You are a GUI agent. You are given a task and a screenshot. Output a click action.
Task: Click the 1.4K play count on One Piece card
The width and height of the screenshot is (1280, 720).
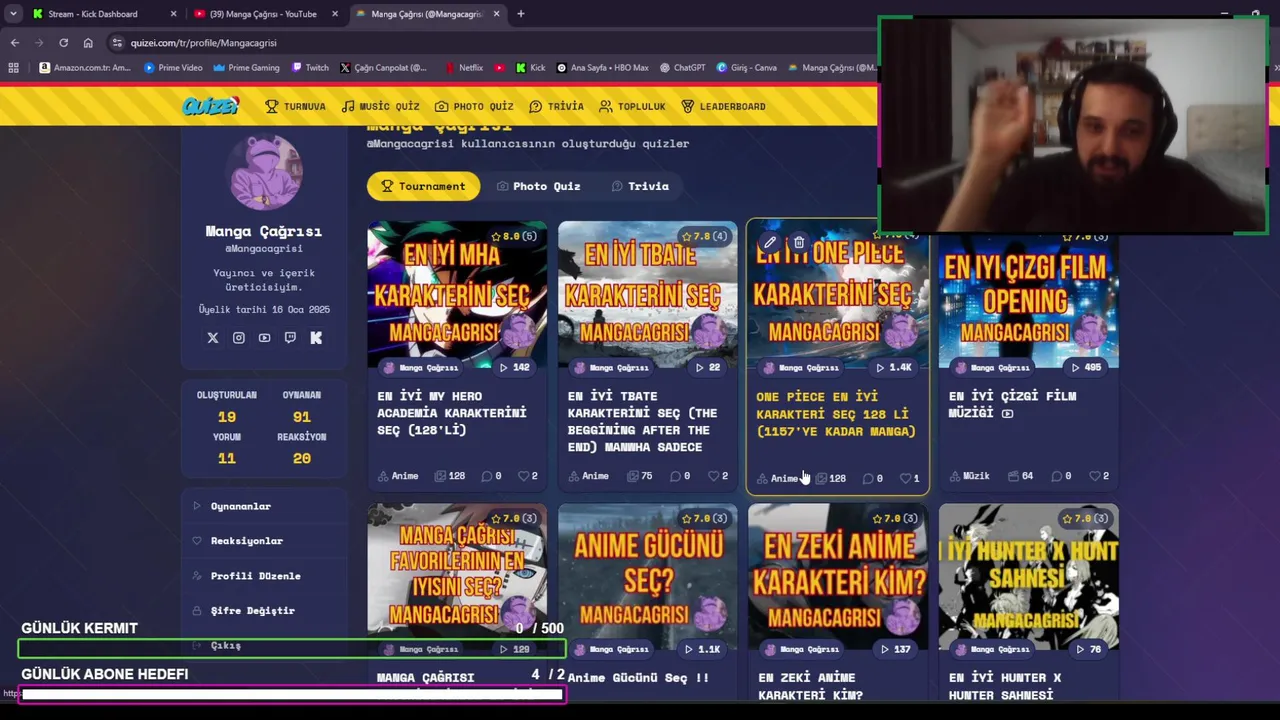pyautogui.click(x=893, y=367)
